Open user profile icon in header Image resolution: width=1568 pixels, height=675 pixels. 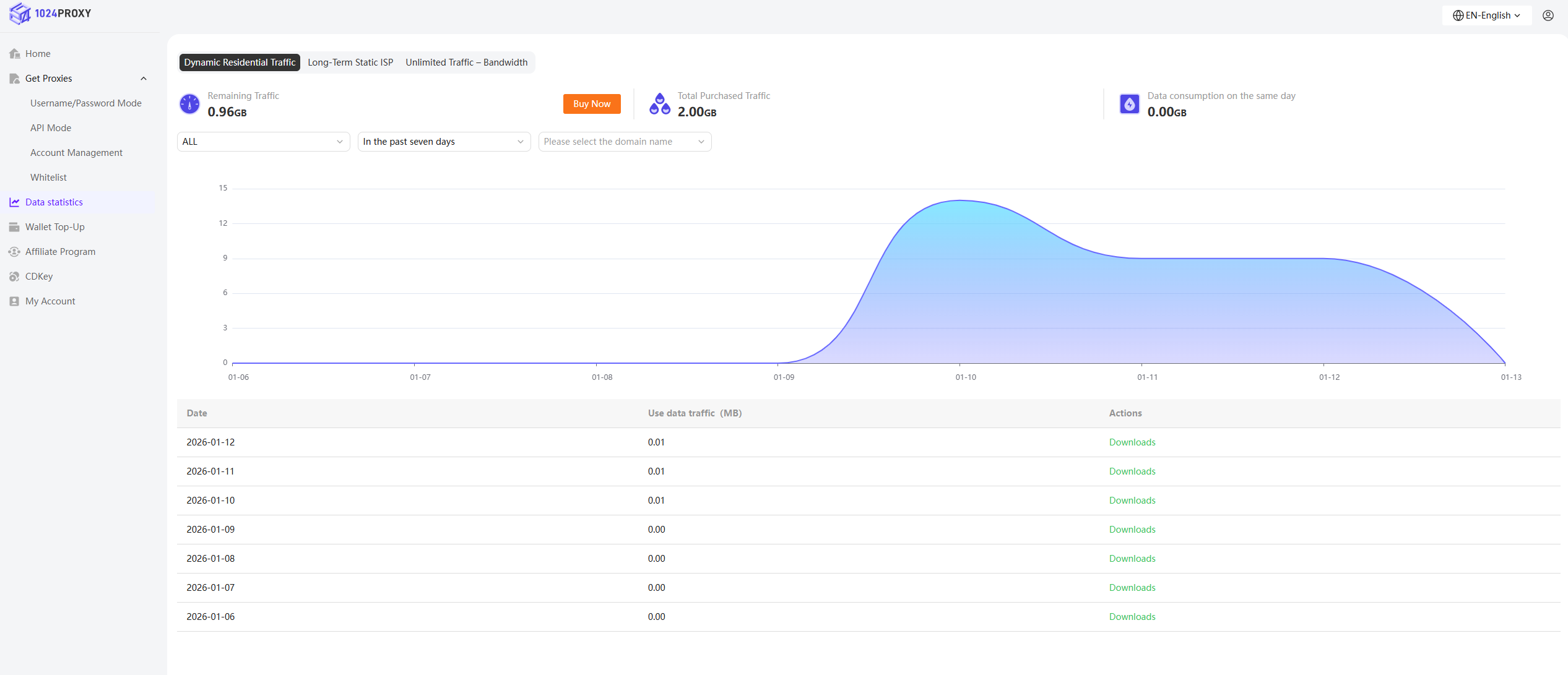point(1548,15)
